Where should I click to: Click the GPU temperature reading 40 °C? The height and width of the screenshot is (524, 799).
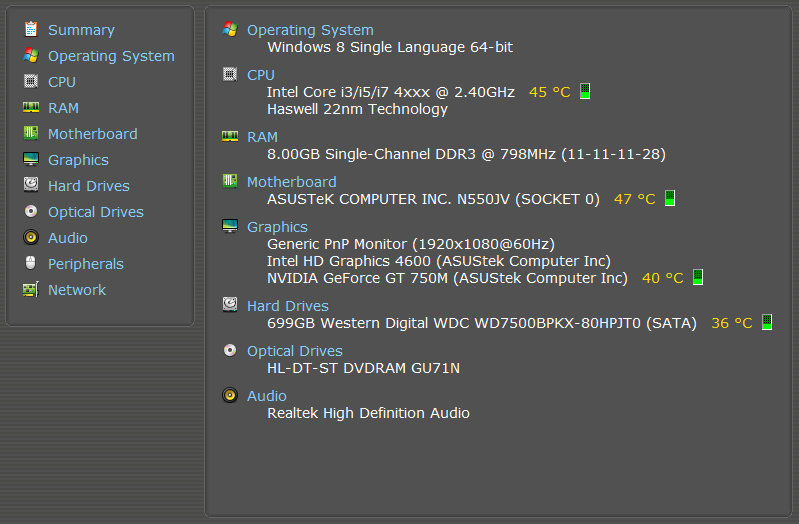tap(663, 278)
